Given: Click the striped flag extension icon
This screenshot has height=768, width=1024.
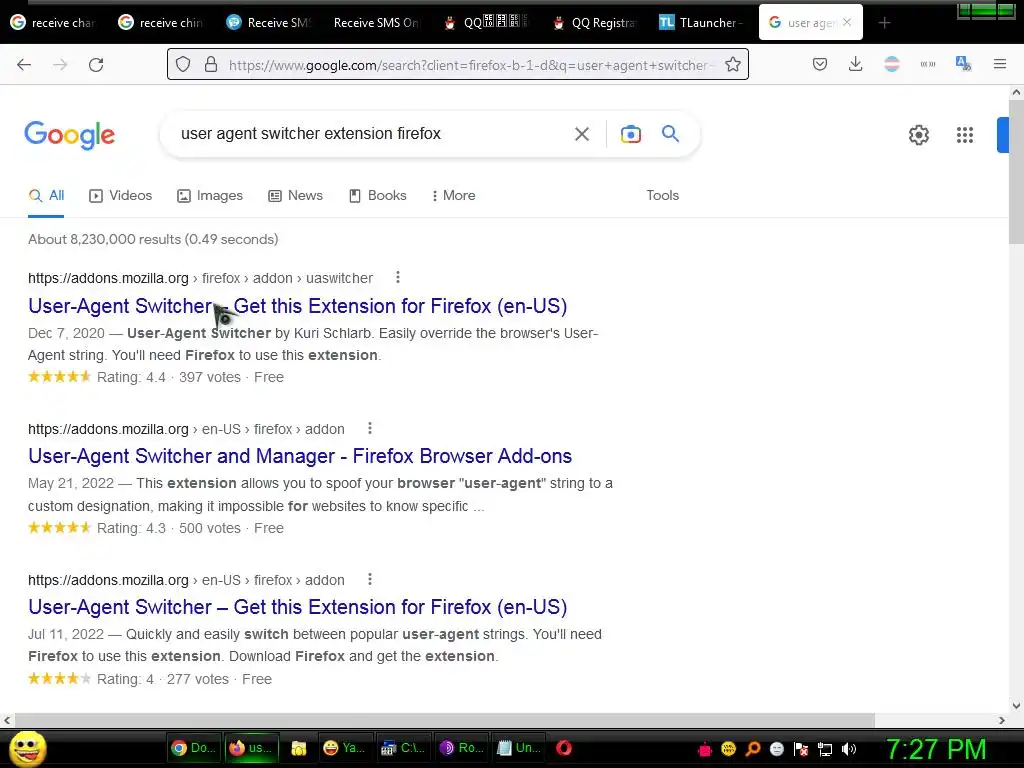Looking at the screenshot, I should tap(891, 64).
